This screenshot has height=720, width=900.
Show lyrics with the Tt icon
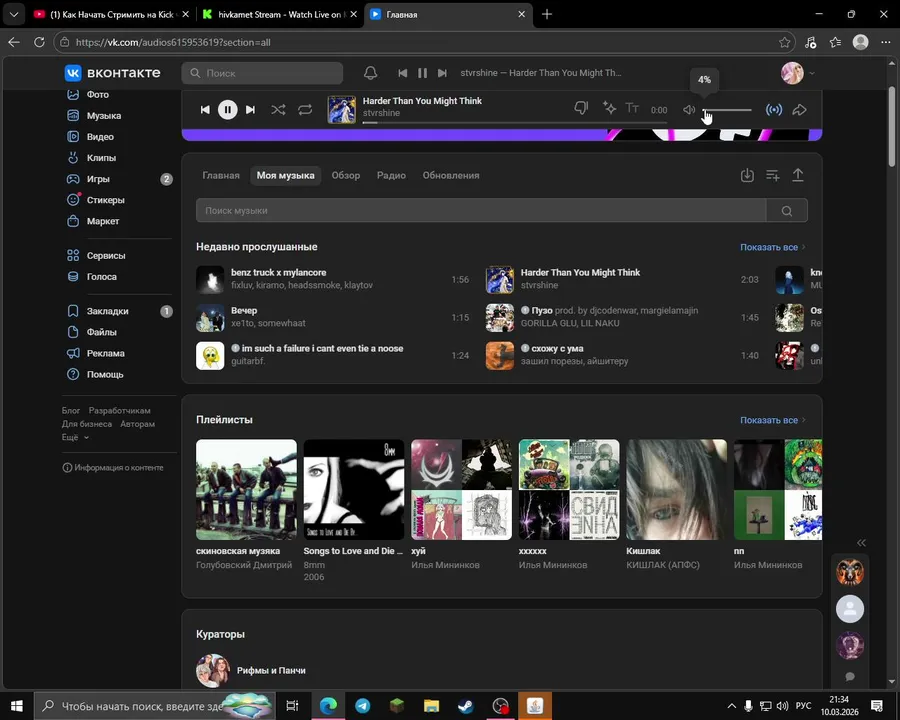(632, 108)
